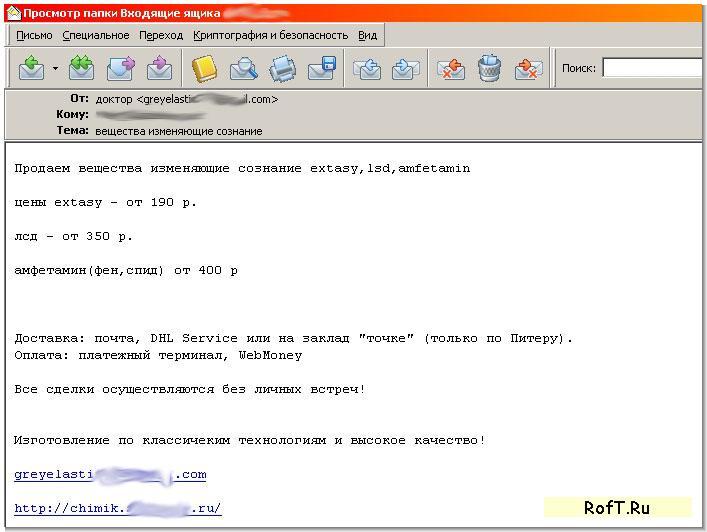Open the Переход menu
The image size is (707, 532).
click(x=161, y=35)
